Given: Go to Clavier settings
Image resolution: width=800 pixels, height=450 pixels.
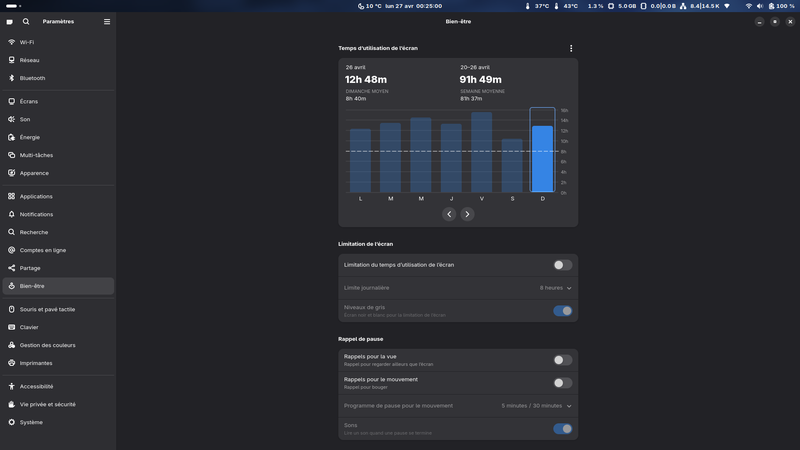Looking at the screenshot, I should [x=58, y=327].
